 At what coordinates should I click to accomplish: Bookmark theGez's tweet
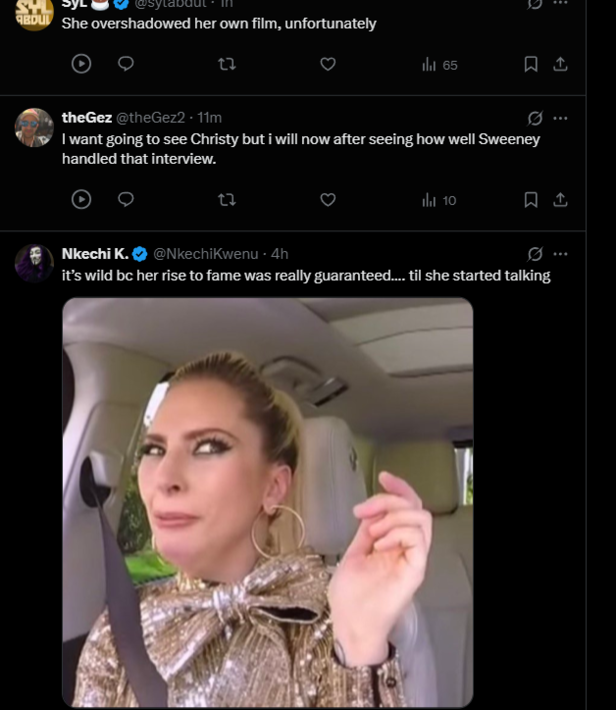coord(531,200)
